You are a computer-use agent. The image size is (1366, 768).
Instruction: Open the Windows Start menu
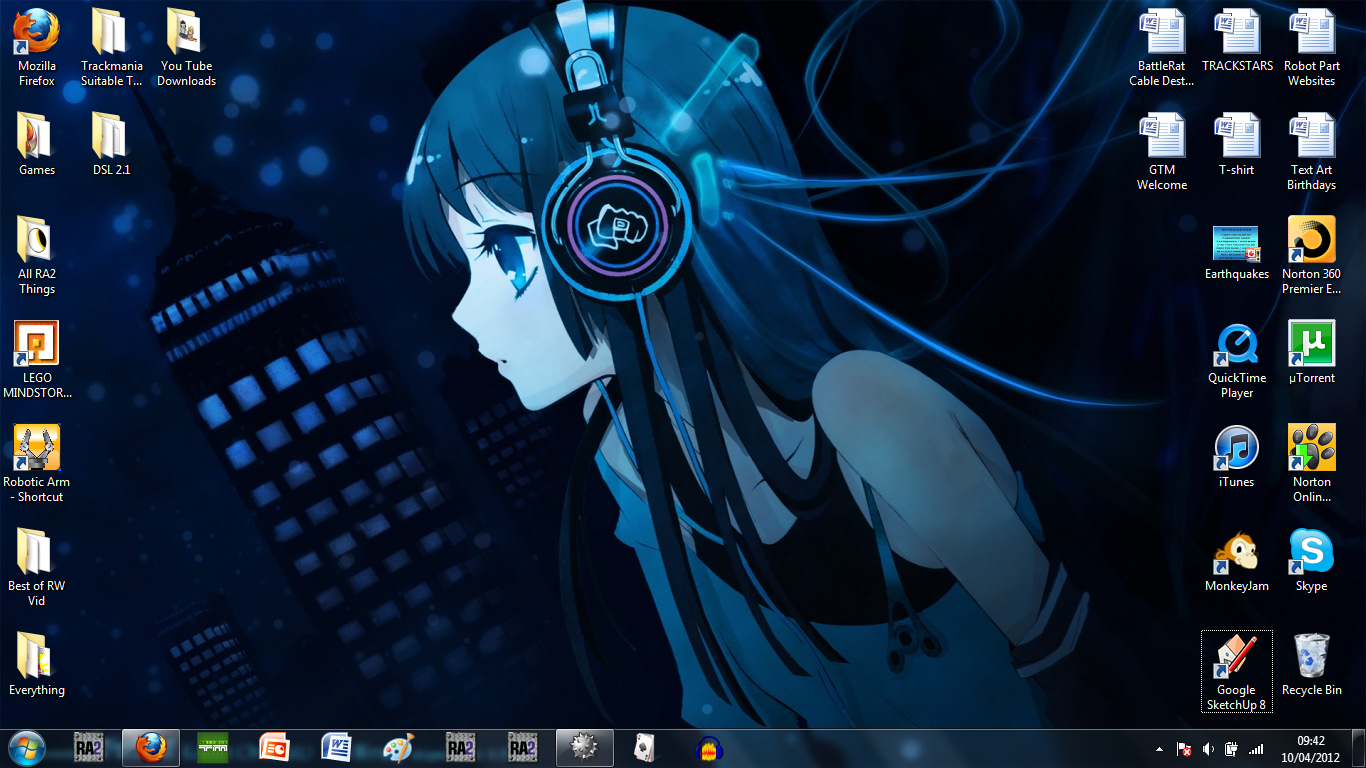(27, 747)
